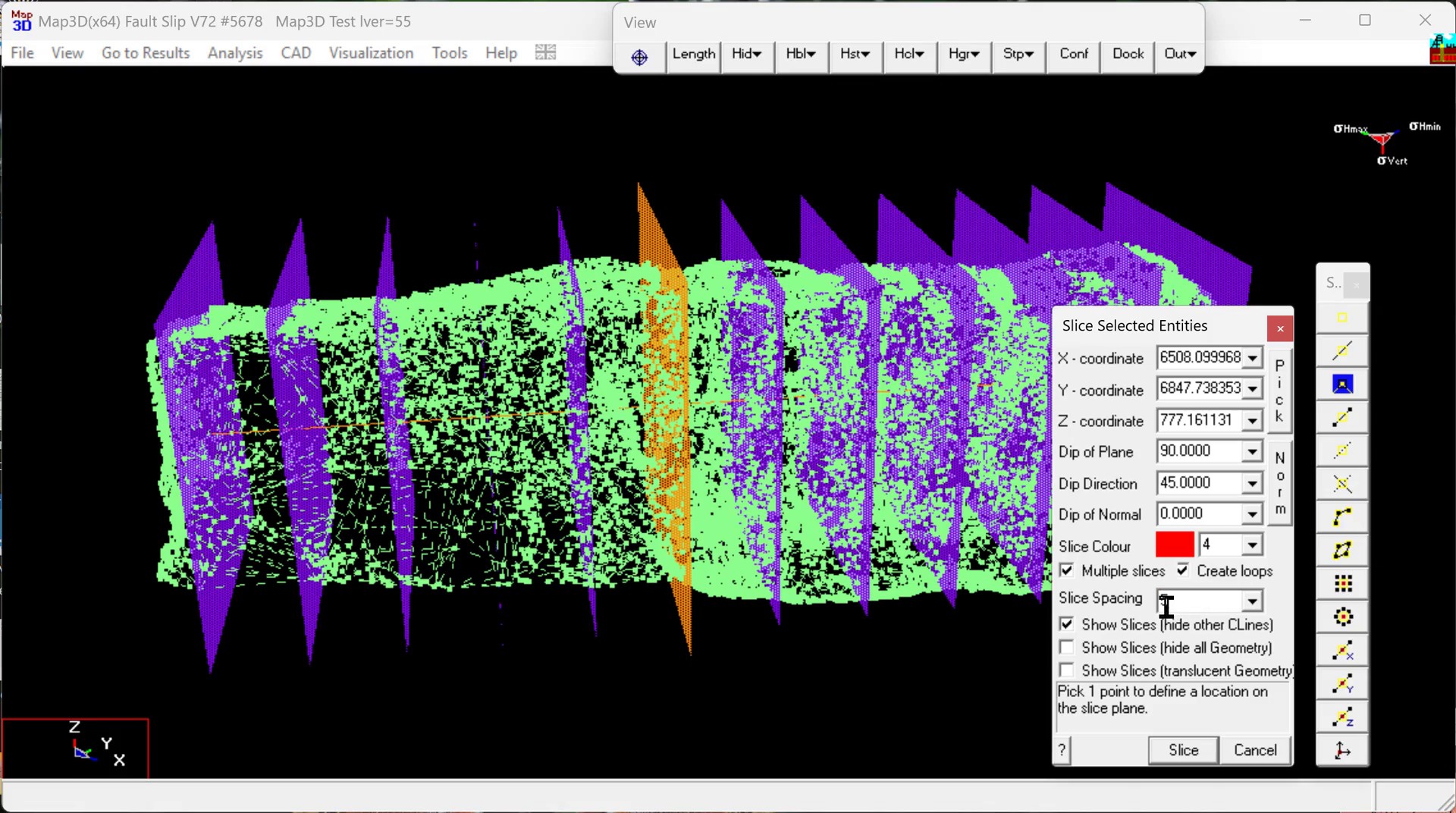Click the 3x3 grid snap icon
This screenshot has width=1456, height=813.
click(x=1342, y=583)
